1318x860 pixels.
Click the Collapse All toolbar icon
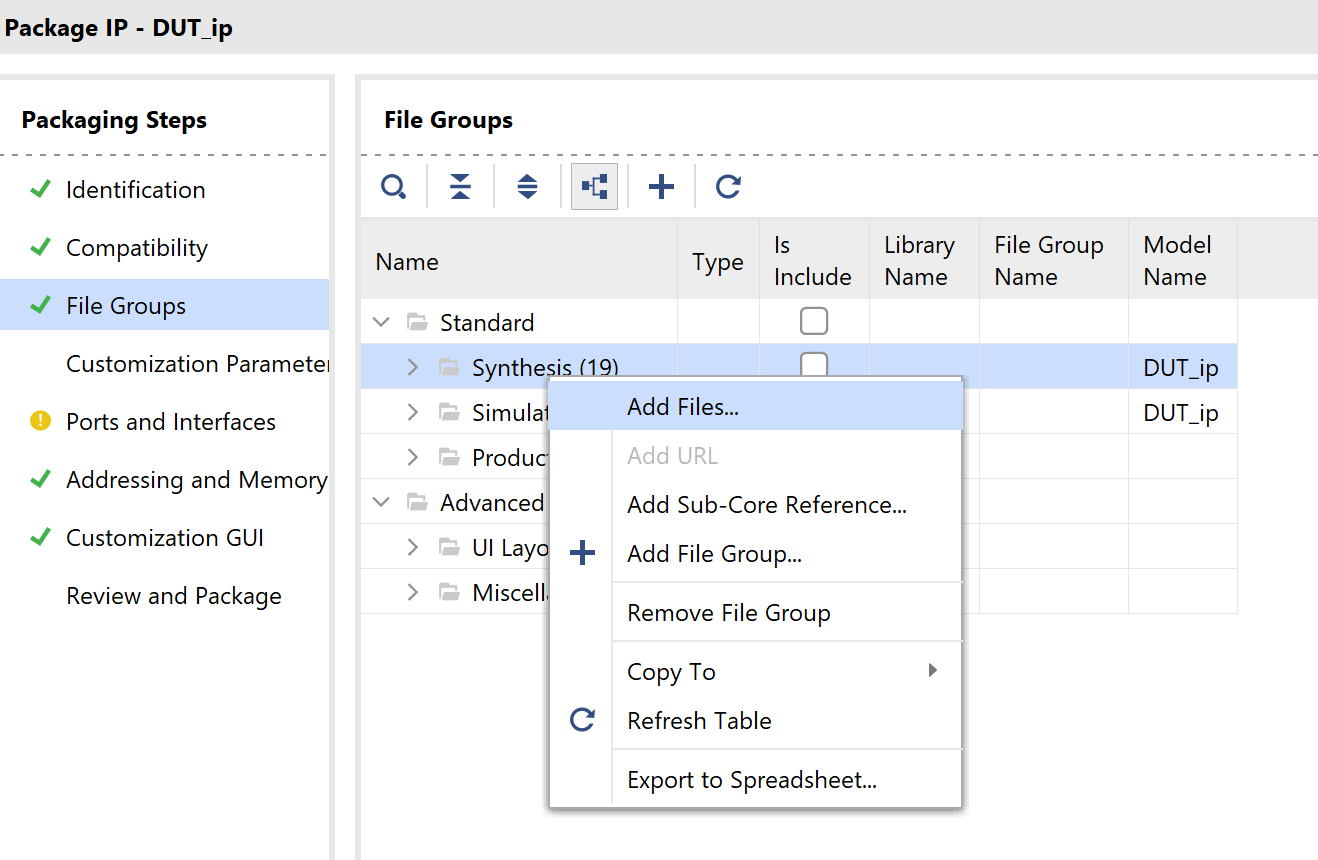460,187
